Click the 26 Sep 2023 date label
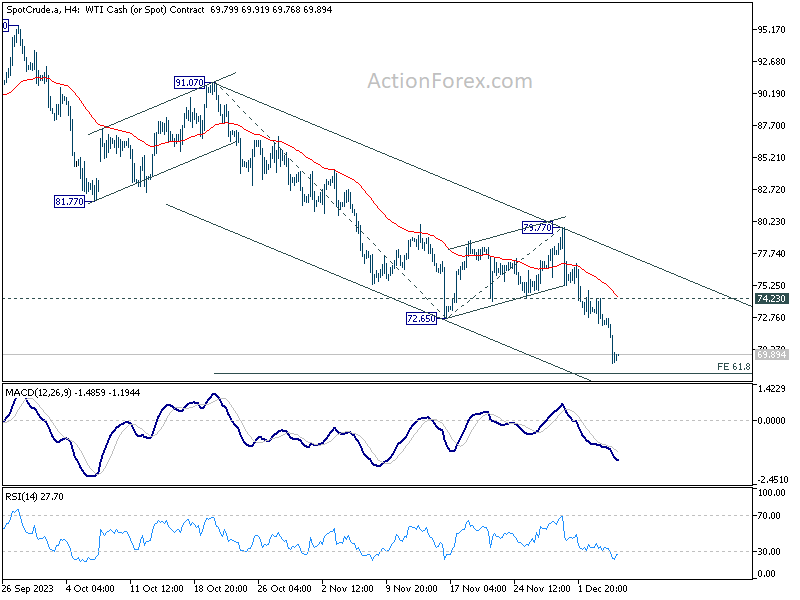Screen dimensions: 800x600 coord(28,588)
